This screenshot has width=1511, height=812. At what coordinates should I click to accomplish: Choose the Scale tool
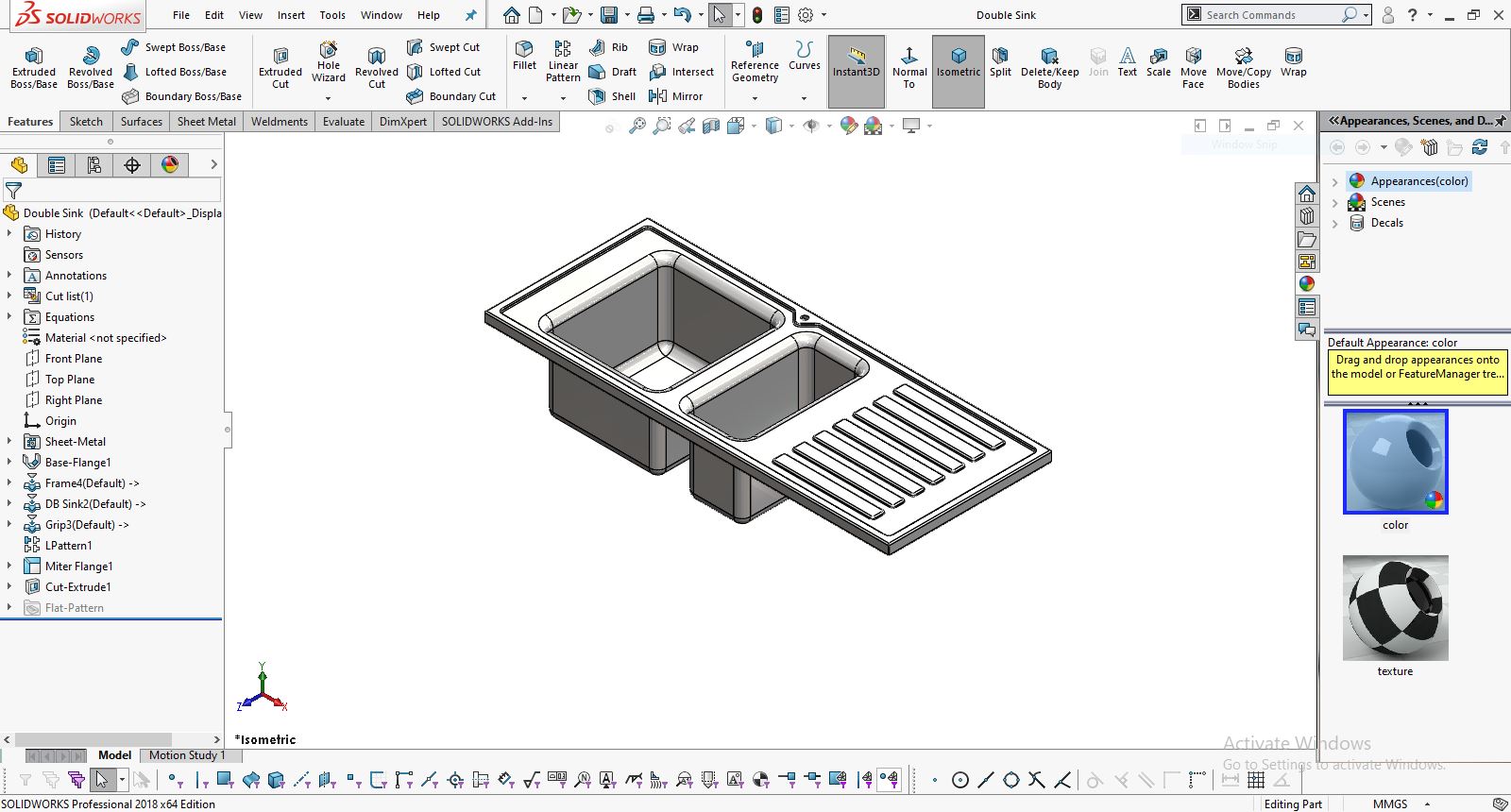click(x=1158, y=60)
